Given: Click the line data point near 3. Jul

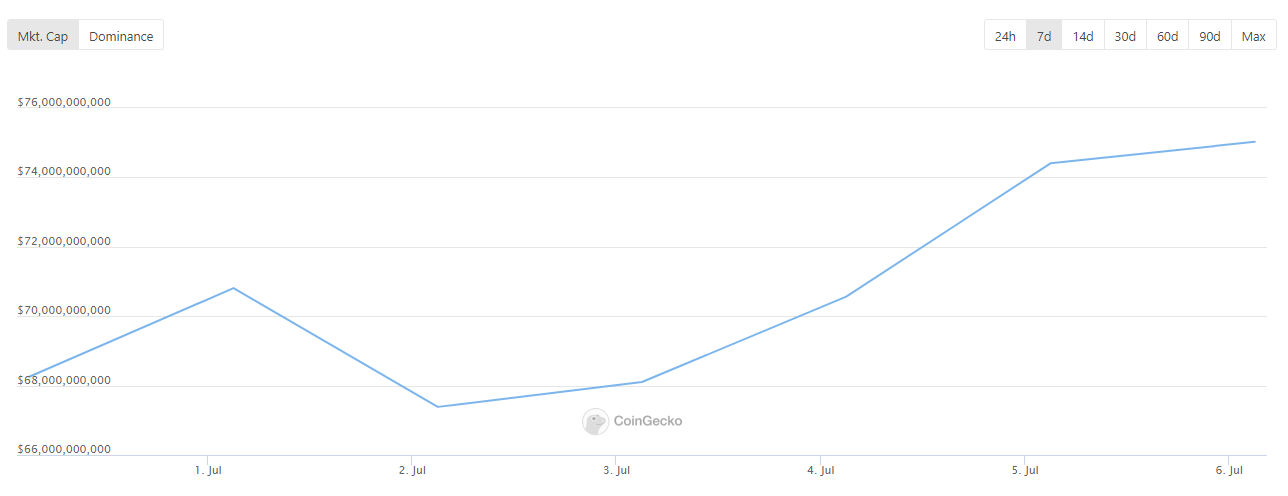Looking at the screenshot, I should 642,382.
